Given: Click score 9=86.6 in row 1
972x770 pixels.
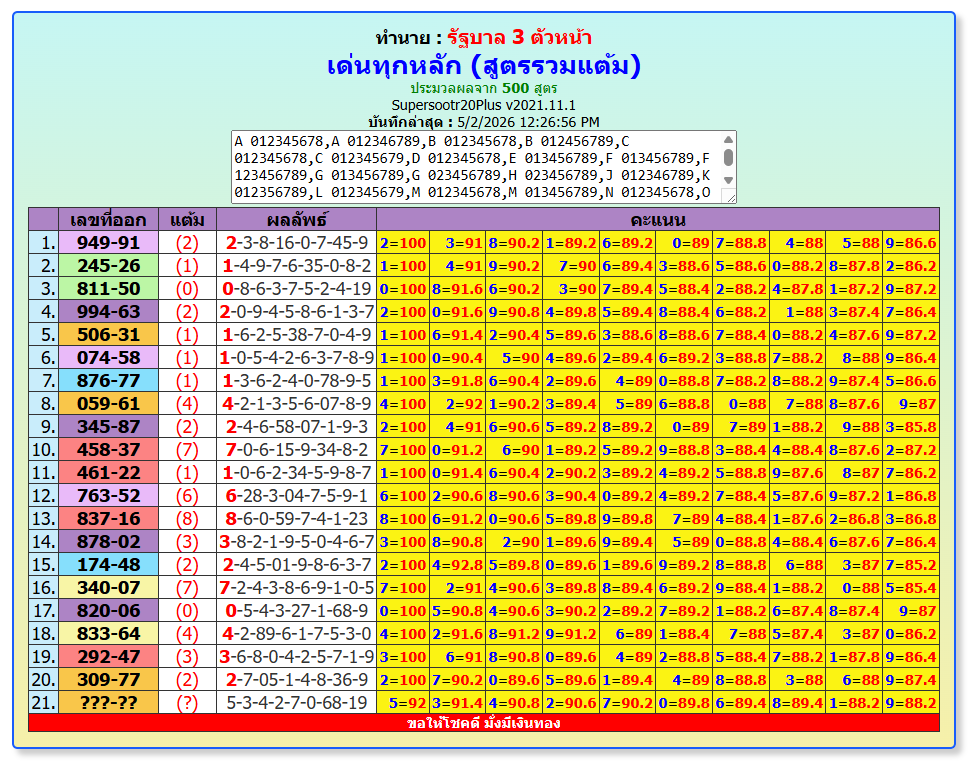Looking at the screenshot, I should coord(911,242).
